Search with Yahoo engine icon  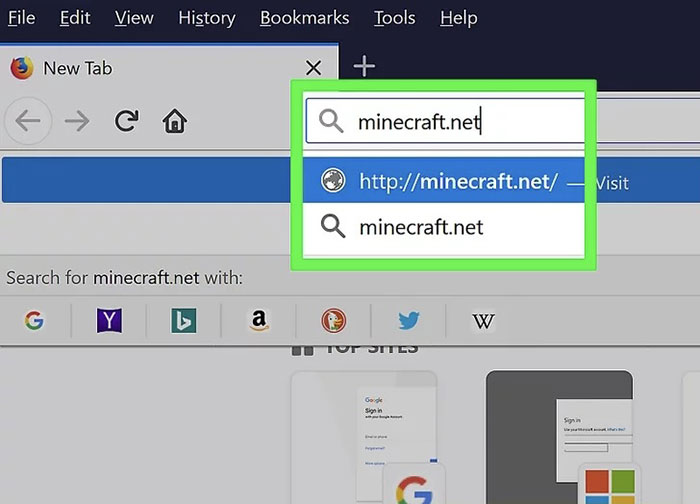pos(109,321)
